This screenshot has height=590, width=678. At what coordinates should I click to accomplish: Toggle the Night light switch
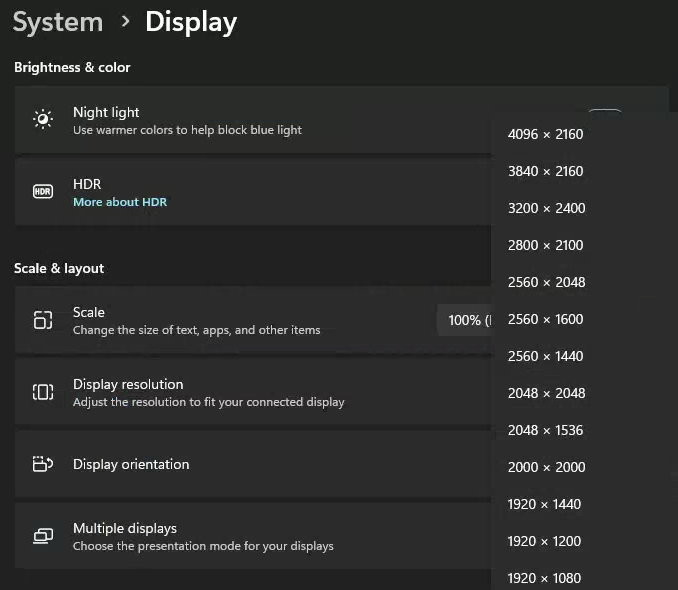pos(605,113)
